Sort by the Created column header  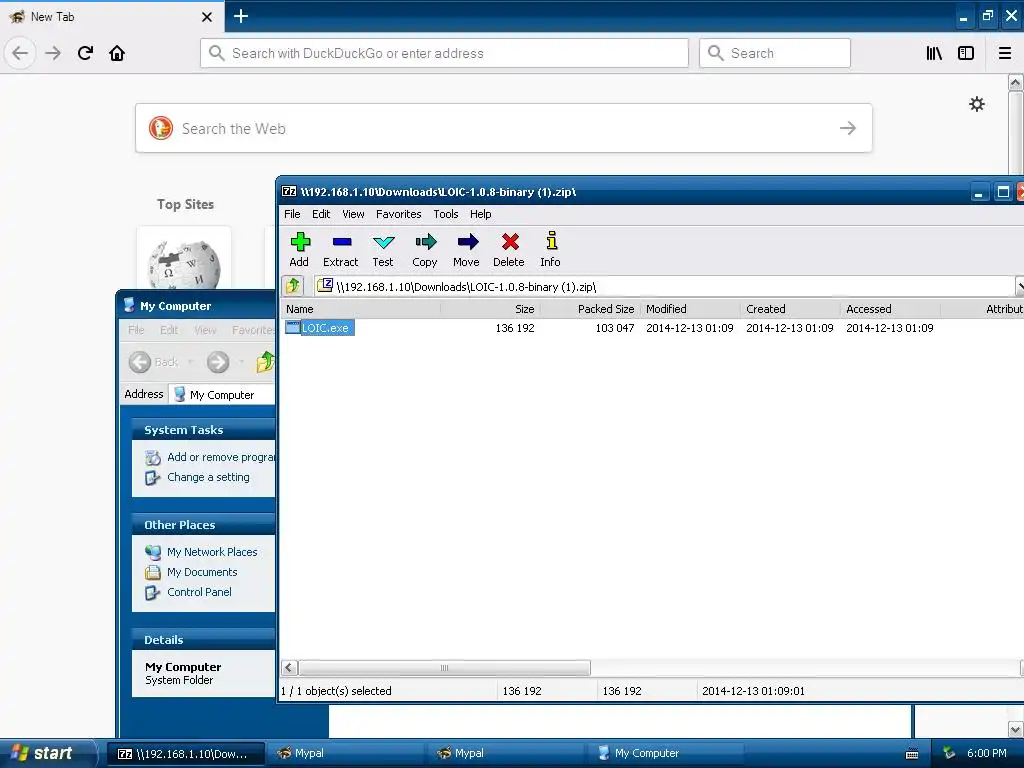click(x=790, y=309)
